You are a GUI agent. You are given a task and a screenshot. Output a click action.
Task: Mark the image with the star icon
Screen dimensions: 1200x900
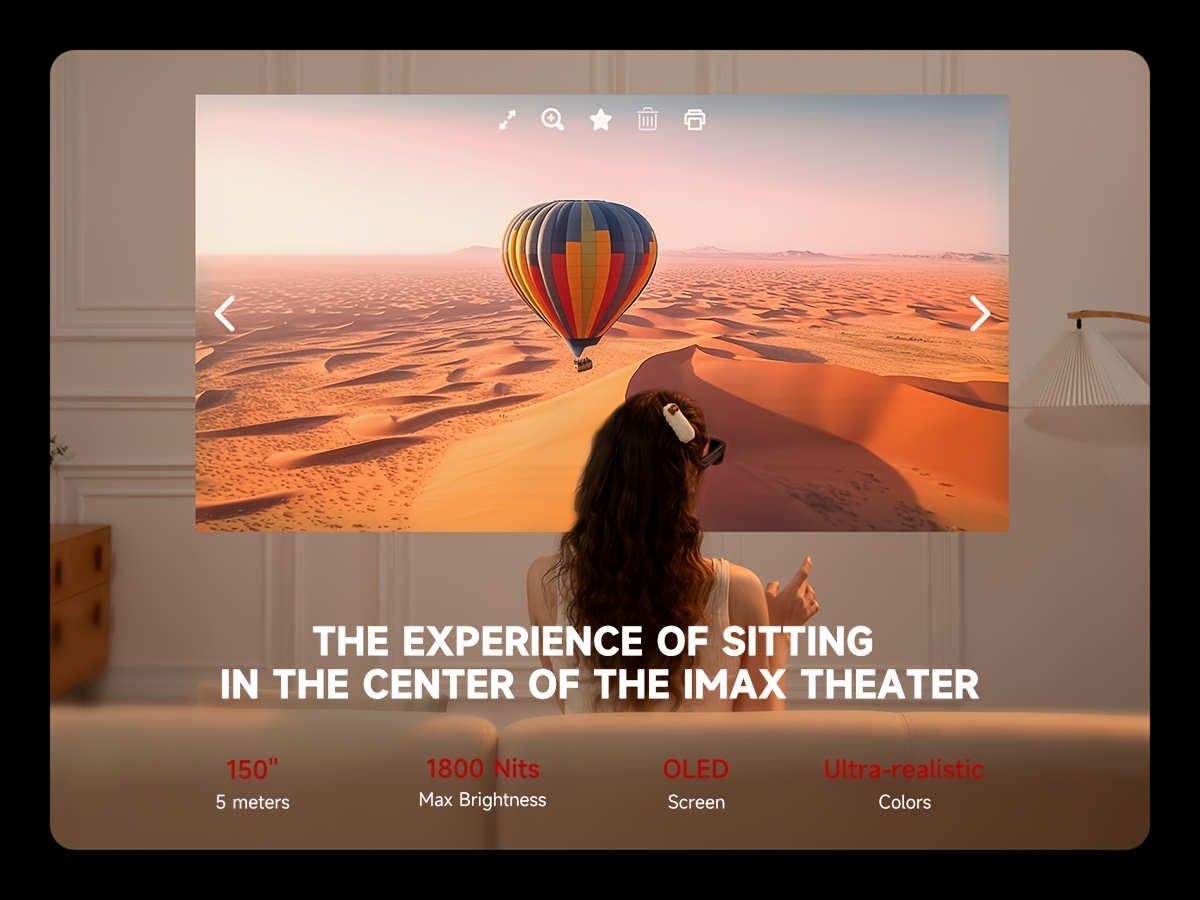(600, 120)
